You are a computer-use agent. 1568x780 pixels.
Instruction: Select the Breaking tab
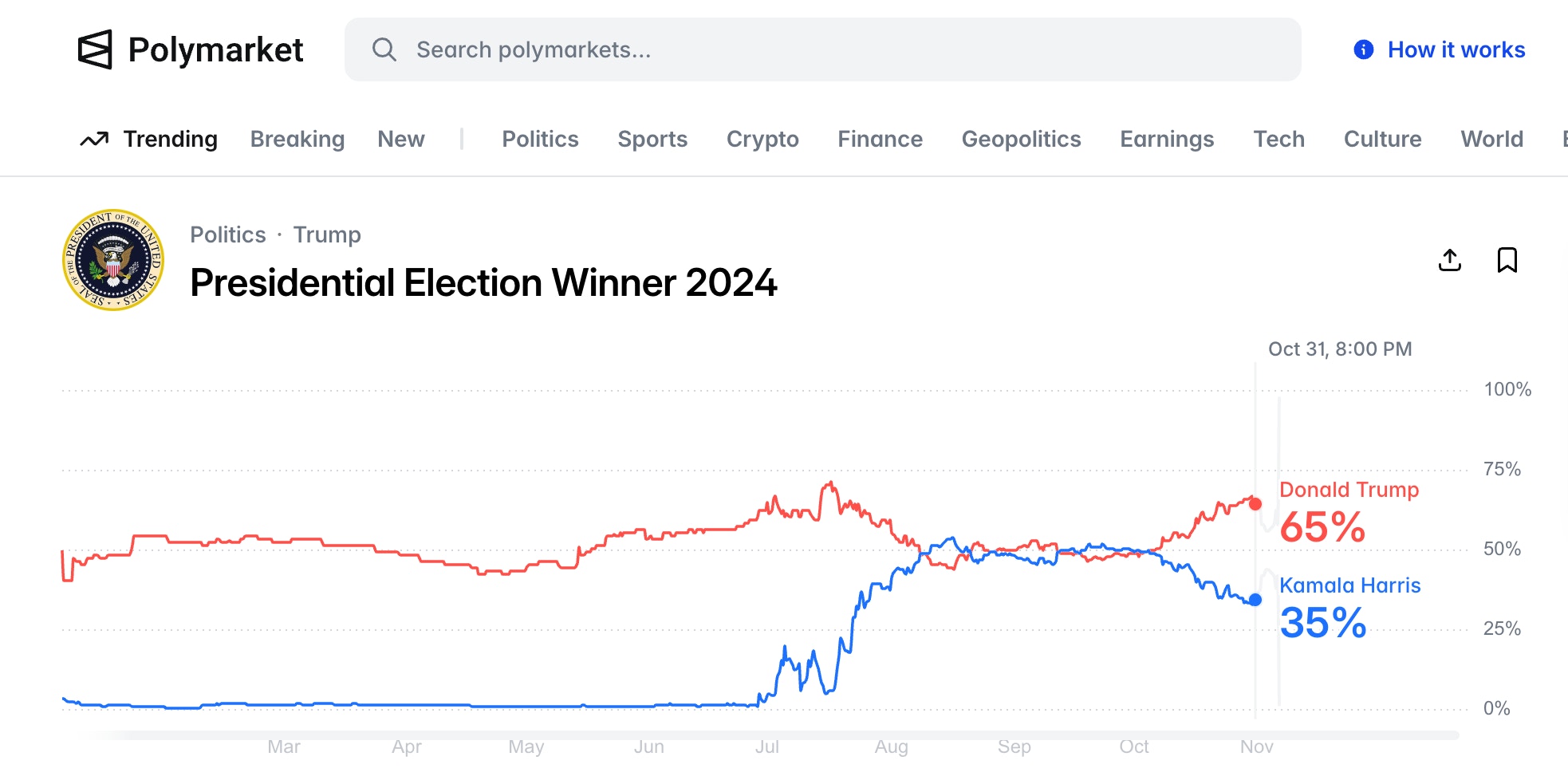pyautogui.click(x=297, y=140)
